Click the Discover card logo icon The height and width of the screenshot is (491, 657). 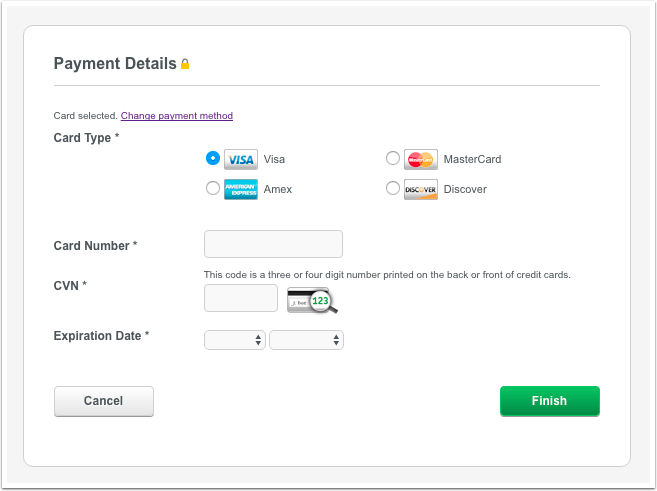coord(421,189)
